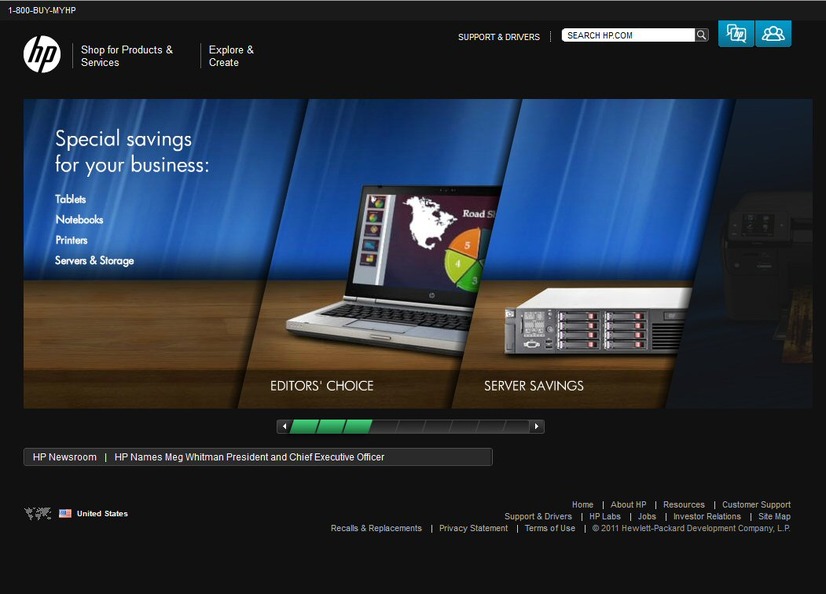826x594 pixels.
Task: Click the Investor Relations footer link
Action: click(x=707, y=517)
